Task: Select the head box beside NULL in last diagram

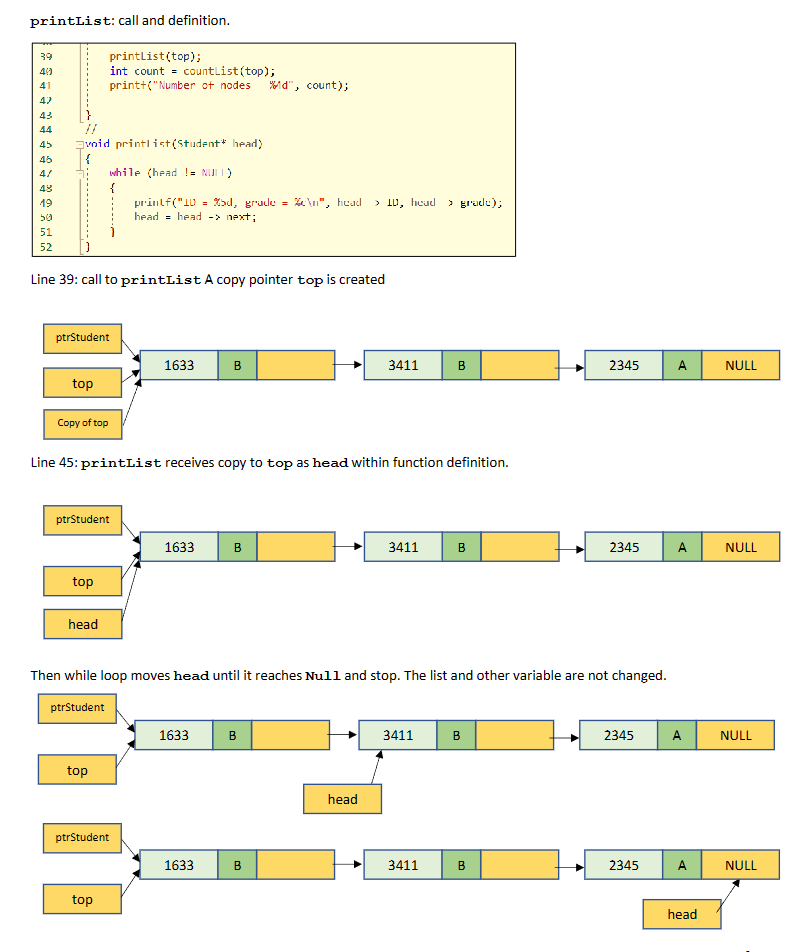Action: click(681, 914)
